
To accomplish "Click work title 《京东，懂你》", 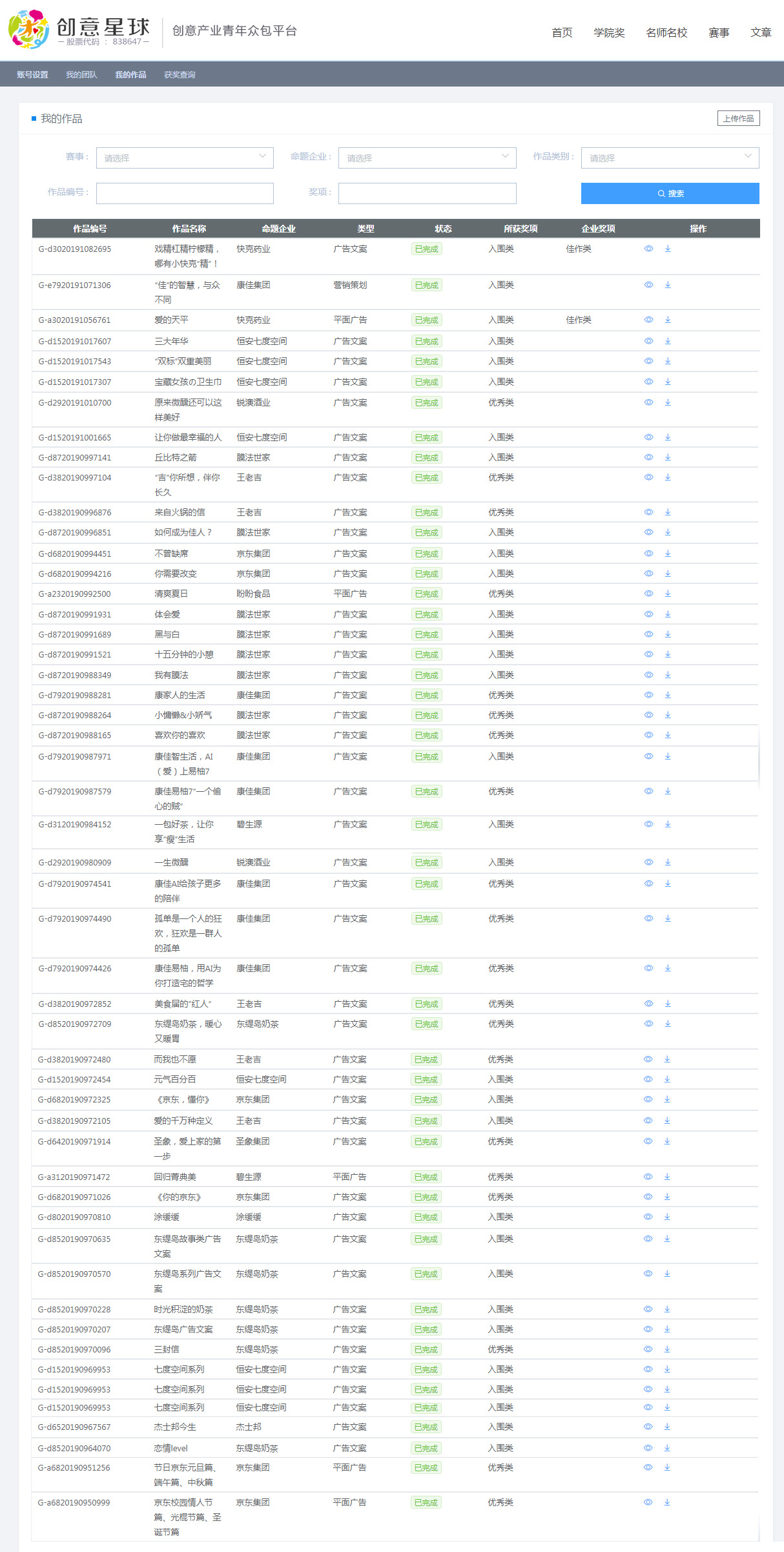I will 183,1099.
